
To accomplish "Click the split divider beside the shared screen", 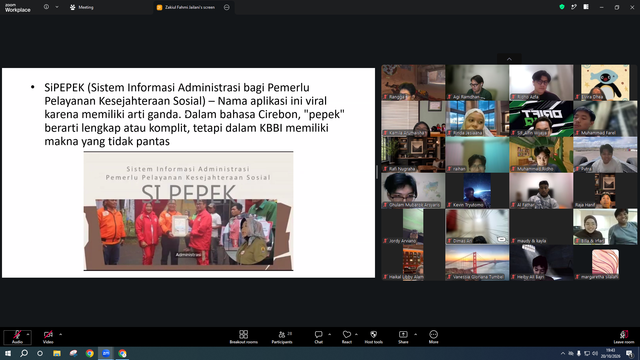I will (377, 172).
